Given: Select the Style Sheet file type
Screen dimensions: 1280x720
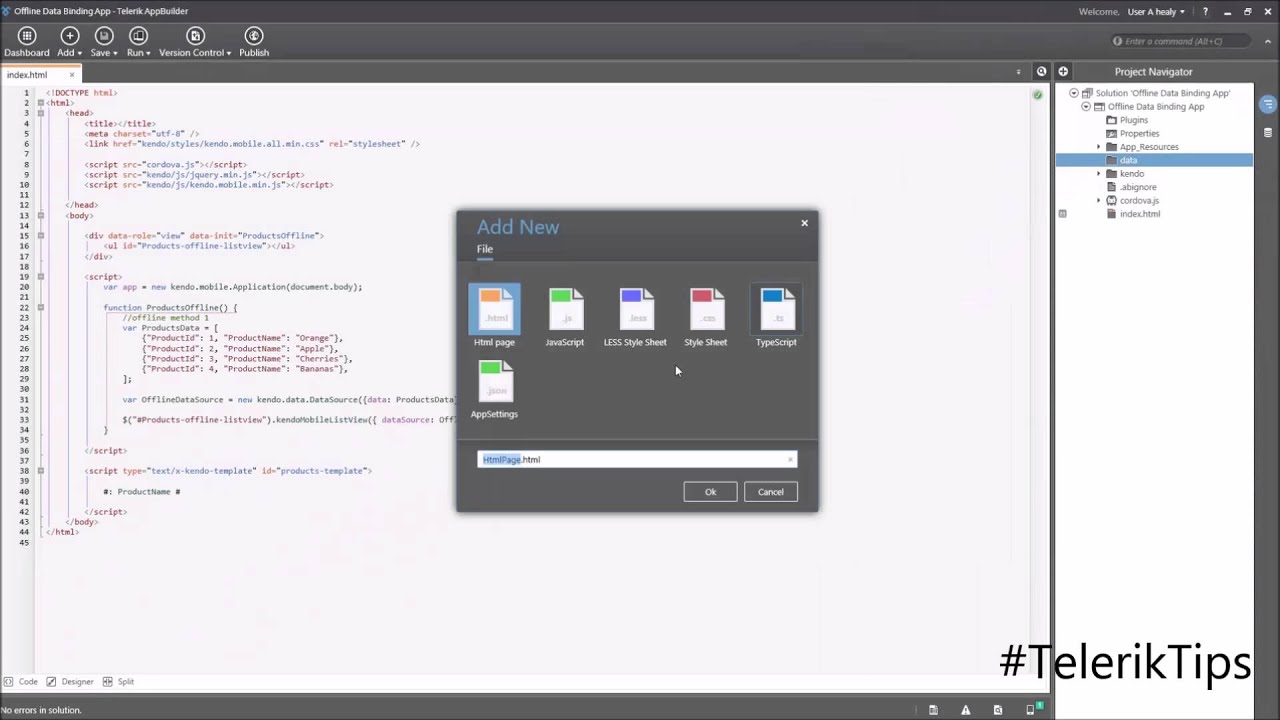Looking at the screenshot, I should [x=706, y=316].
